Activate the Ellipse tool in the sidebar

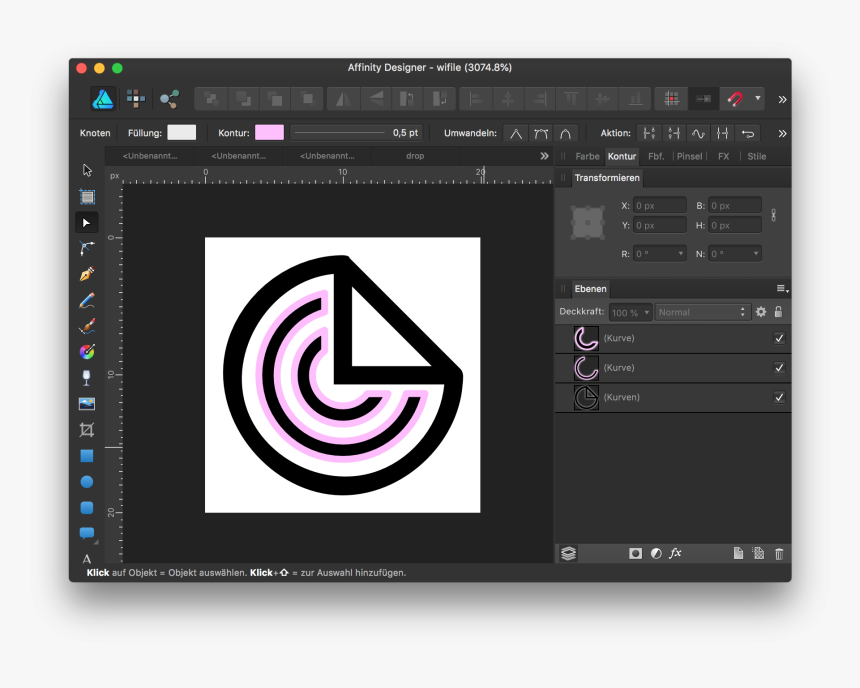click(86, 481)
